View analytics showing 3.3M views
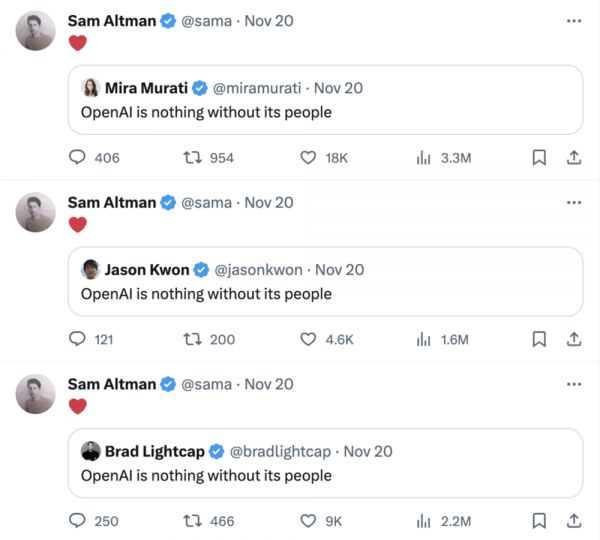This screenshot has height=540, width=600. point(441,157)
